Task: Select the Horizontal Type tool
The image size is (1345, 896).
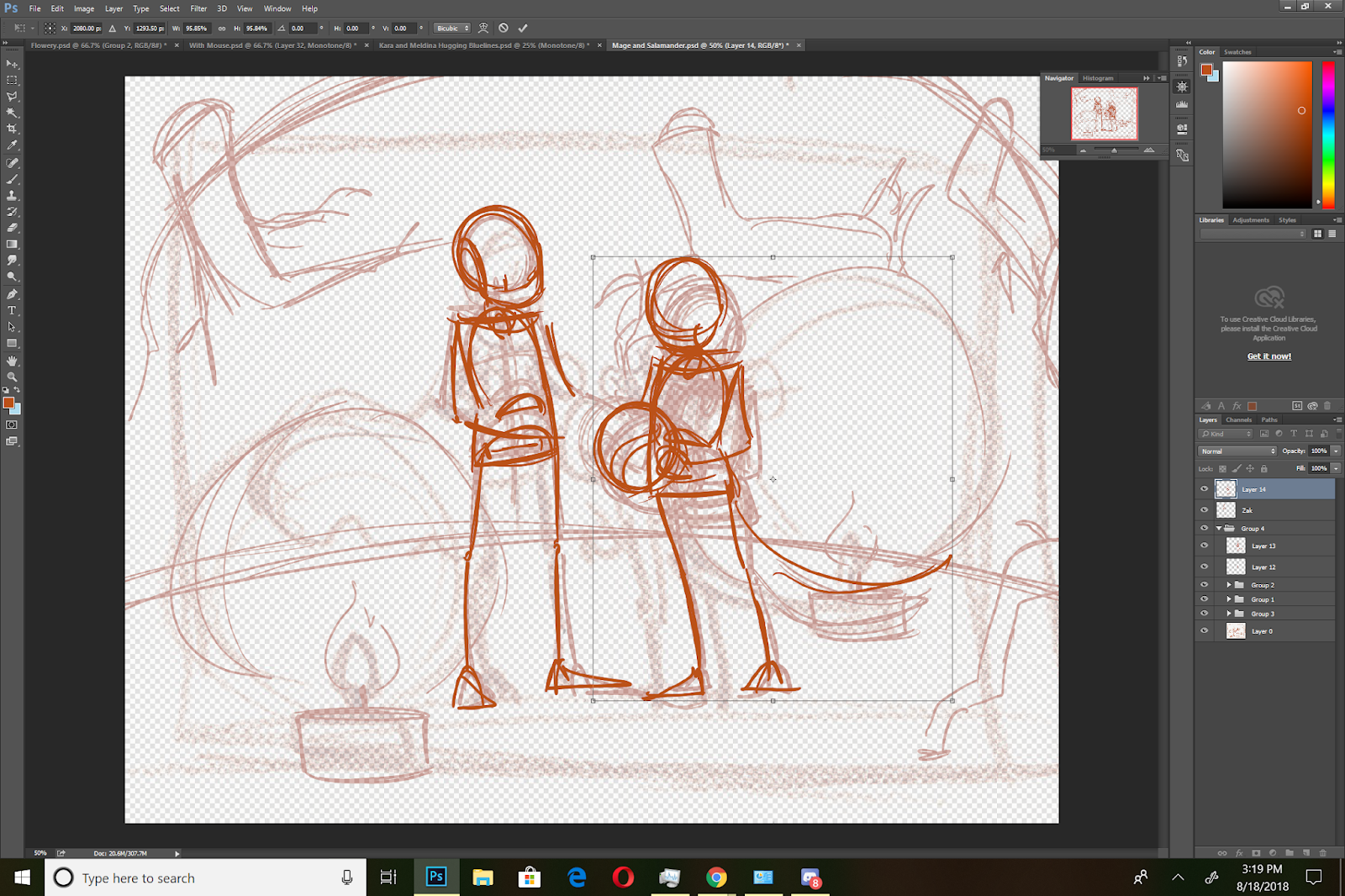Action: pyautogui.click(x=12, y=311)
